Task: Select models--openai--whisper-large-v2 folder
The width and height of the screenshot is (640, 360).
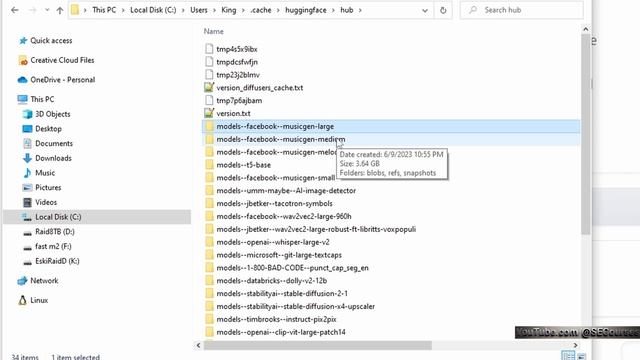Action: 273,242
